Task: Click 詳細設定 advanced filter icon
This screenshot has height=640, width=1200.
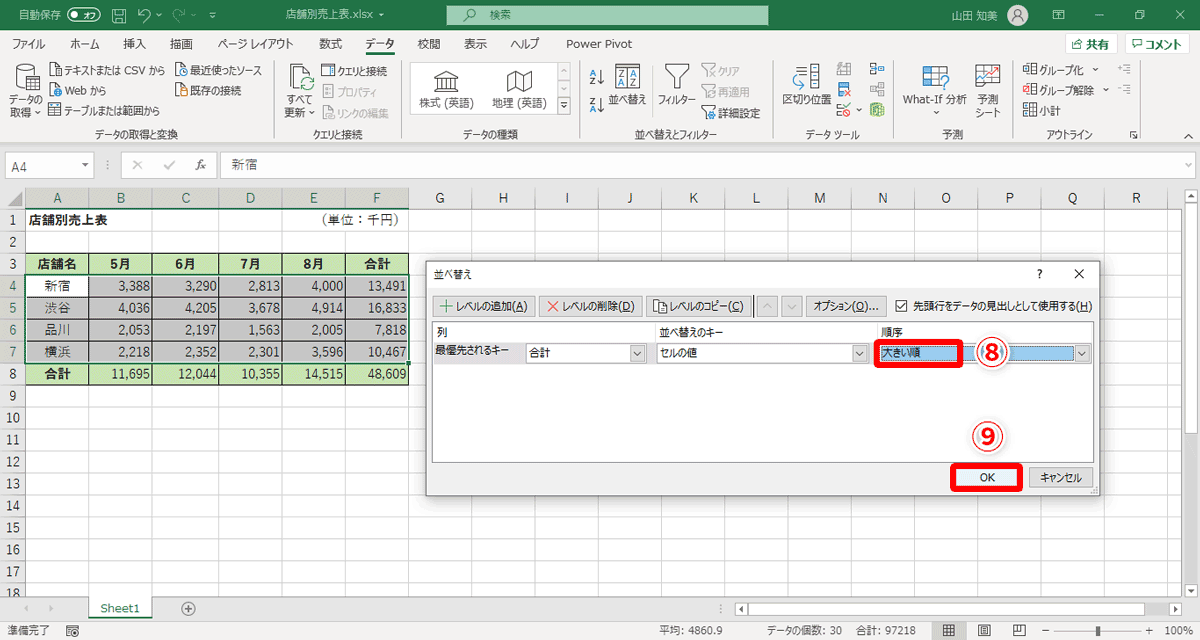Action: 708,113
